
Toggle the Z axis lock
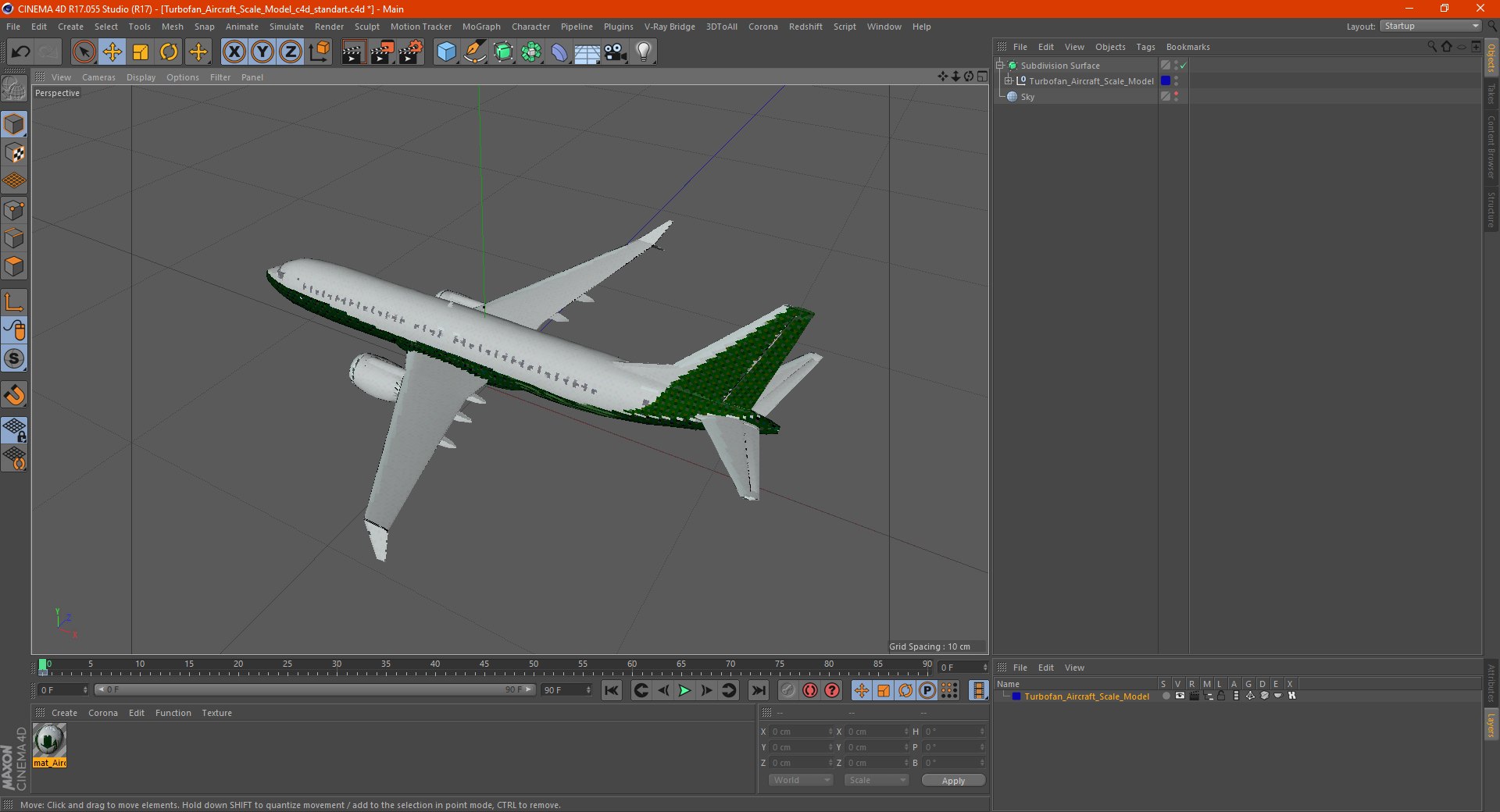click(291, 52)
